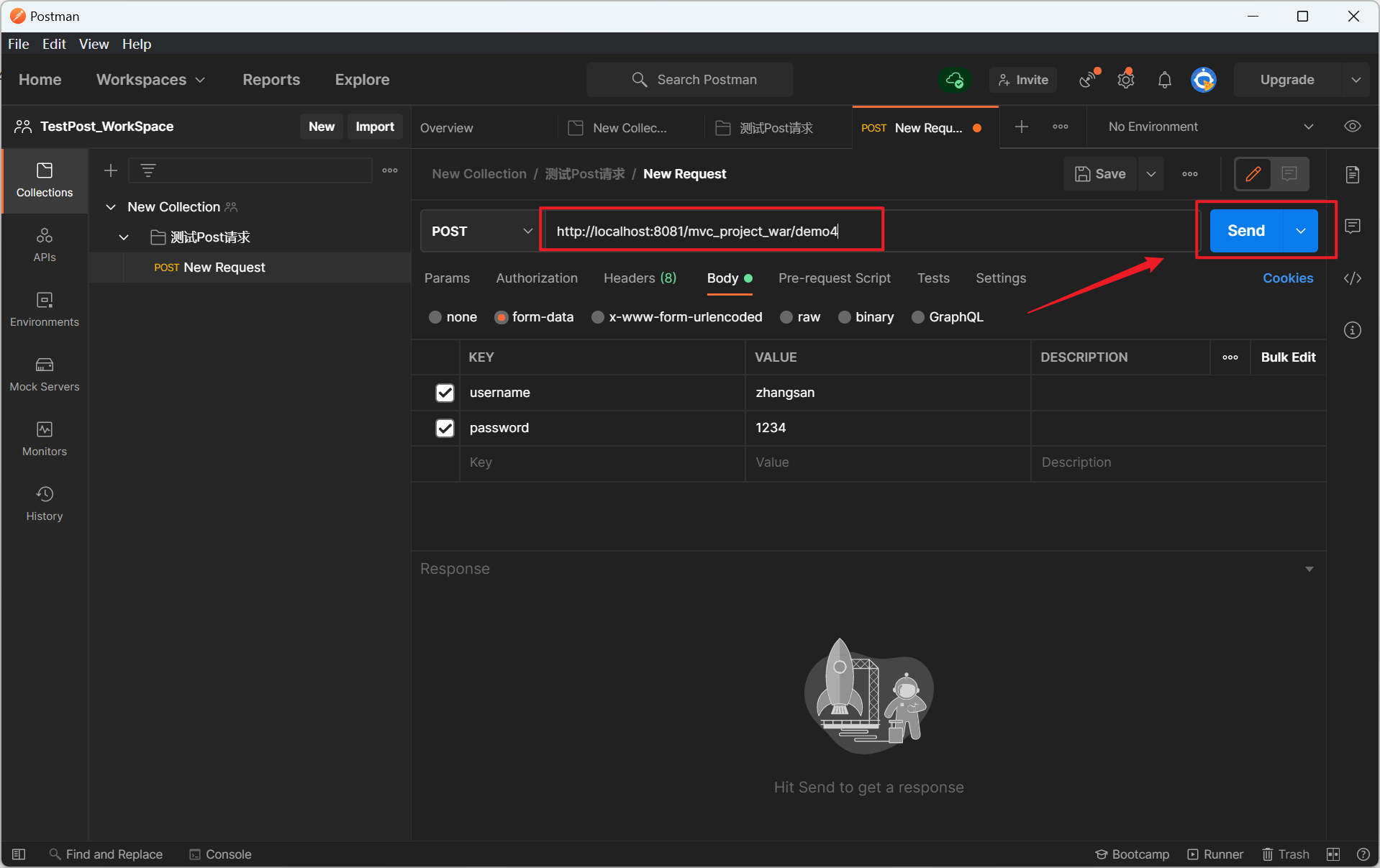Open the History sidebar panel
This screenshot has width=1380, height=868.
(x=45, y=504)
